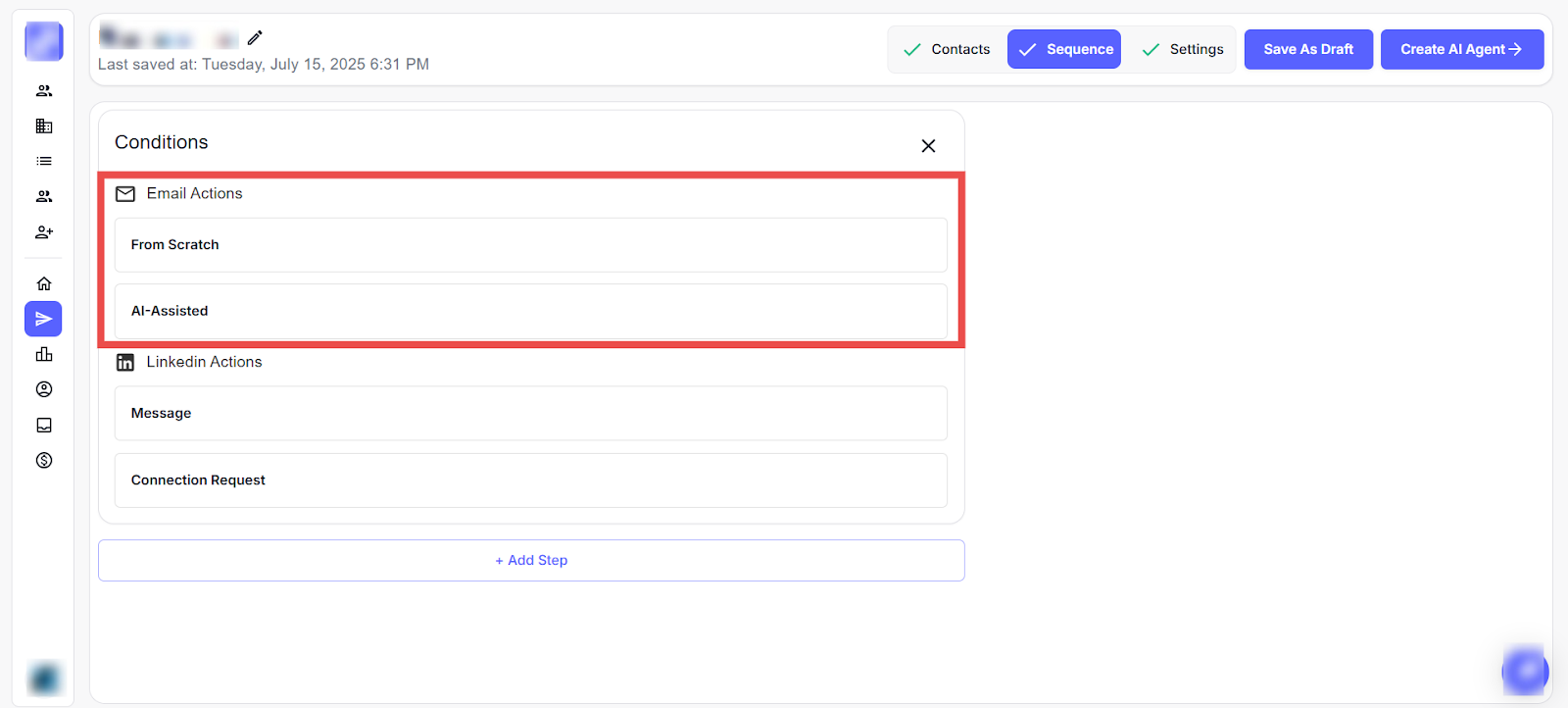Switch to the Settings step tab
The width and height of the screenshot is (1568, 708).
coord(1183,49)
